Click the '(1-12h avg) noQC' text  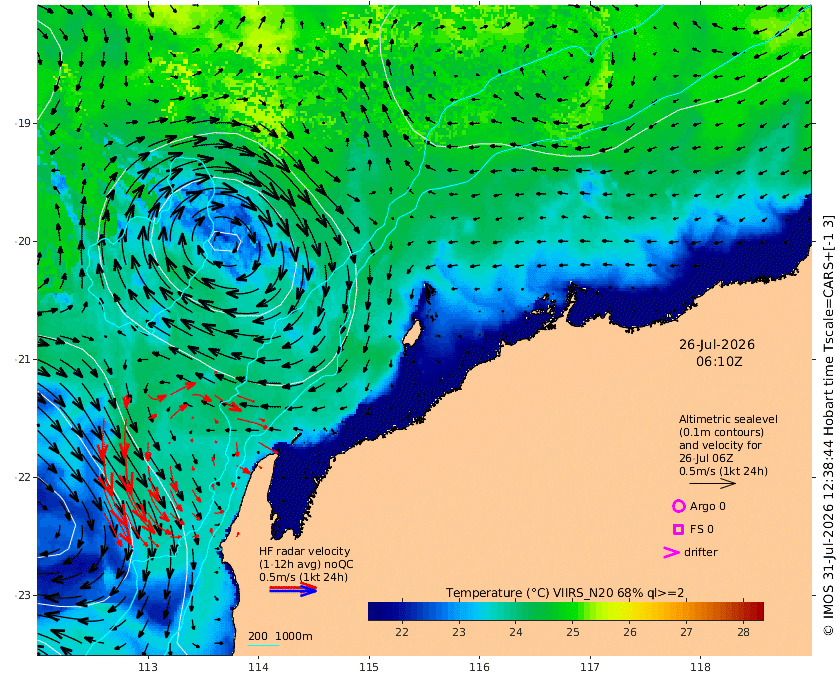[x=306, y=564]
